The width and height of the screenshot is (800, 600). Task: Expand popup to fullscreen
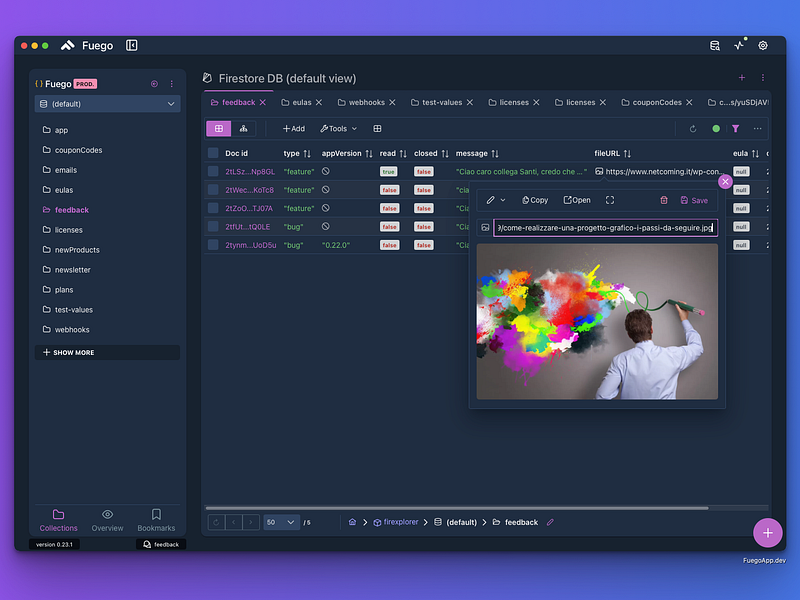(610, 200)
